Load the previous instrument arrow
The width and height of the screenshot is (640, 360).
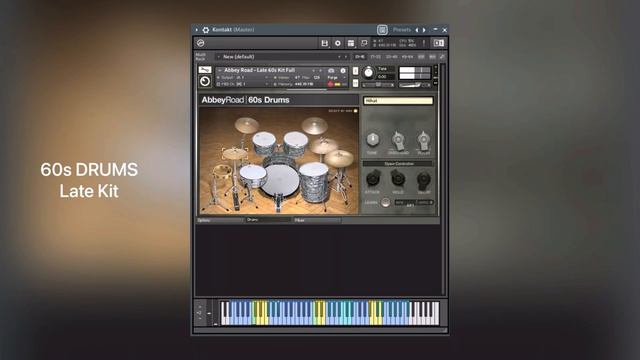[313, 70]
